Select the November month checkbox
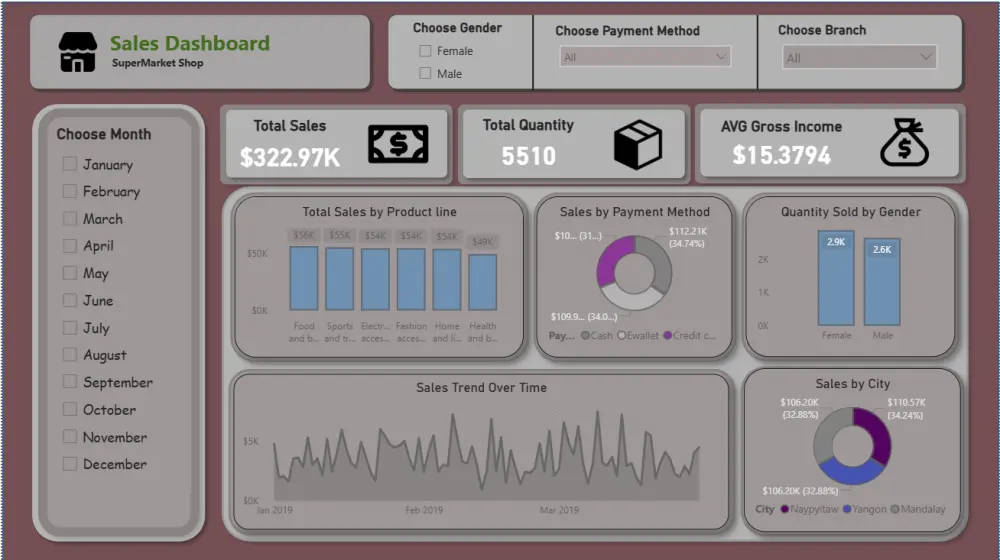Screen dimensions: 1000x560 tap(70, 436)
